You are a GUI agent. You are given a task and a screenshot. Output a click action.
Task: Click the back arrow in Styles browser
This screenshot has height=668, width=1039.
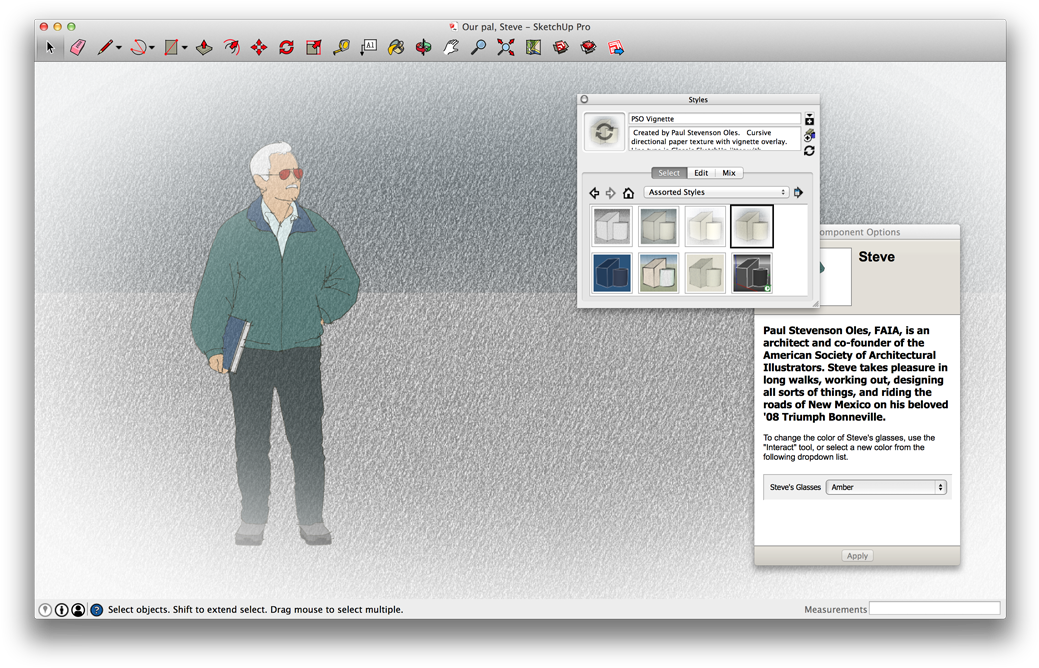(594, 193)
